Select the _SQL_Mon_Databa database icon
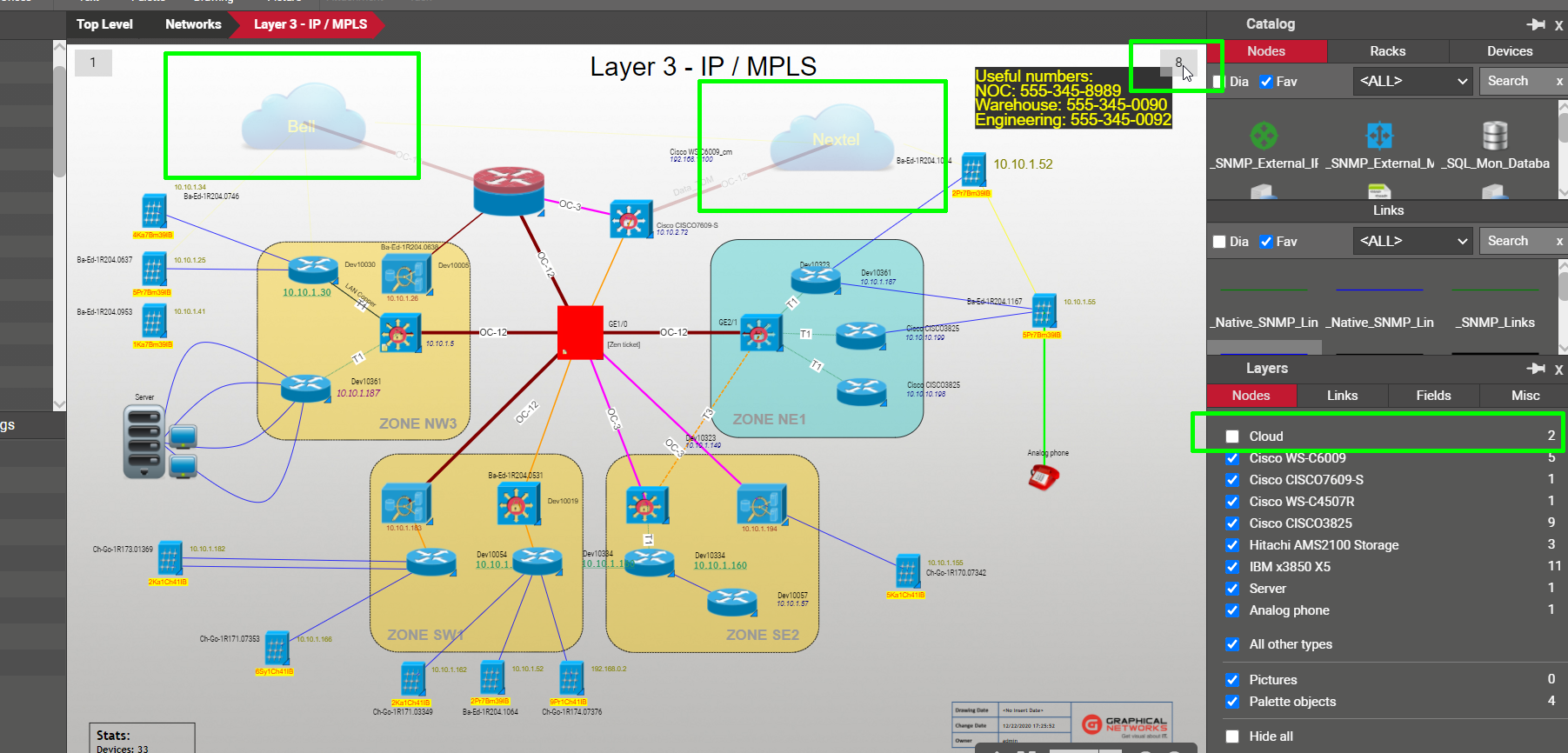Screen dimensions: 1568x753 (1495, 136)
